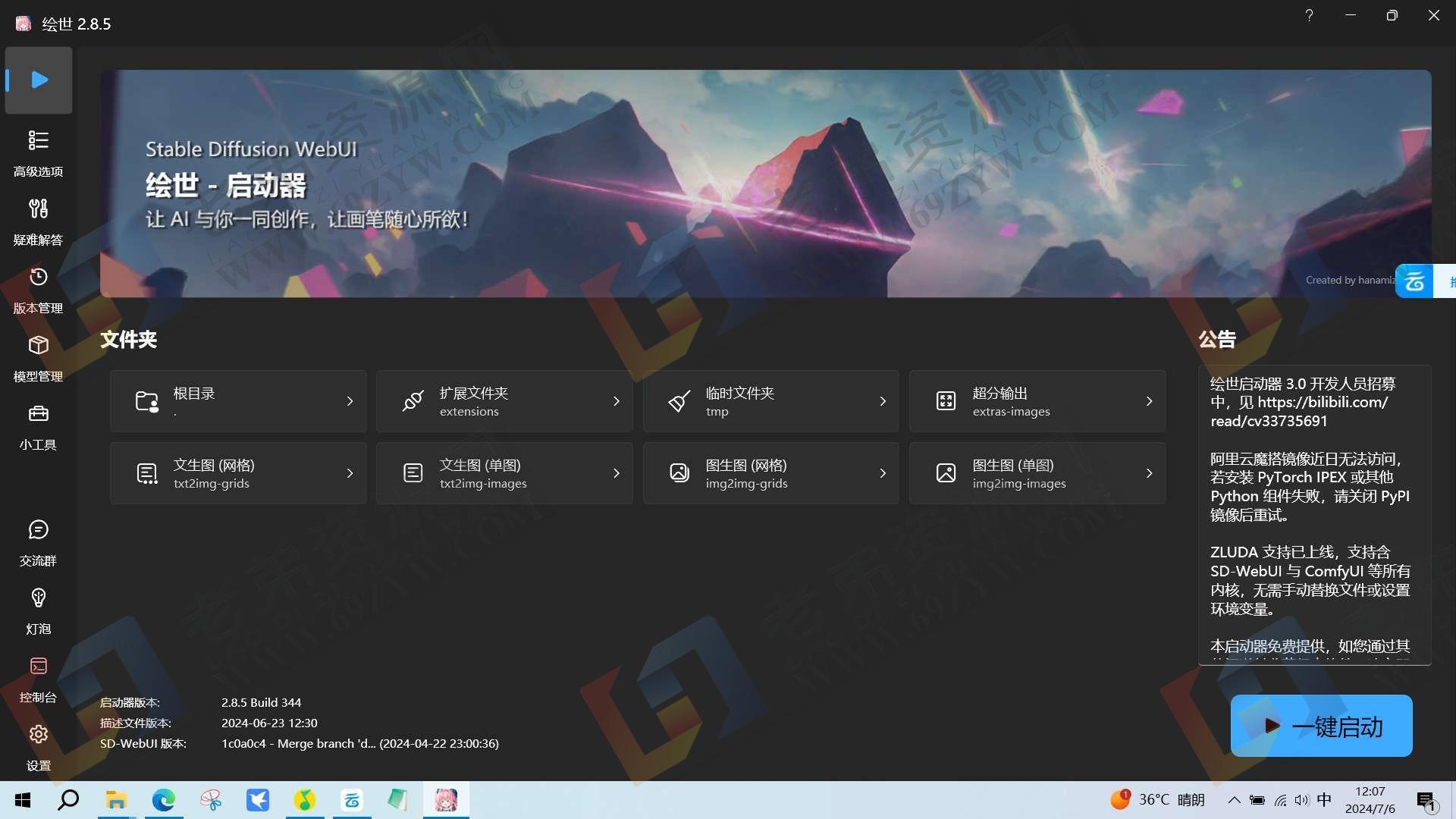The width and height of the screenshot is (1456, 819).
Task: Click the 图生图 (网格) image icon
Action: 679,473
